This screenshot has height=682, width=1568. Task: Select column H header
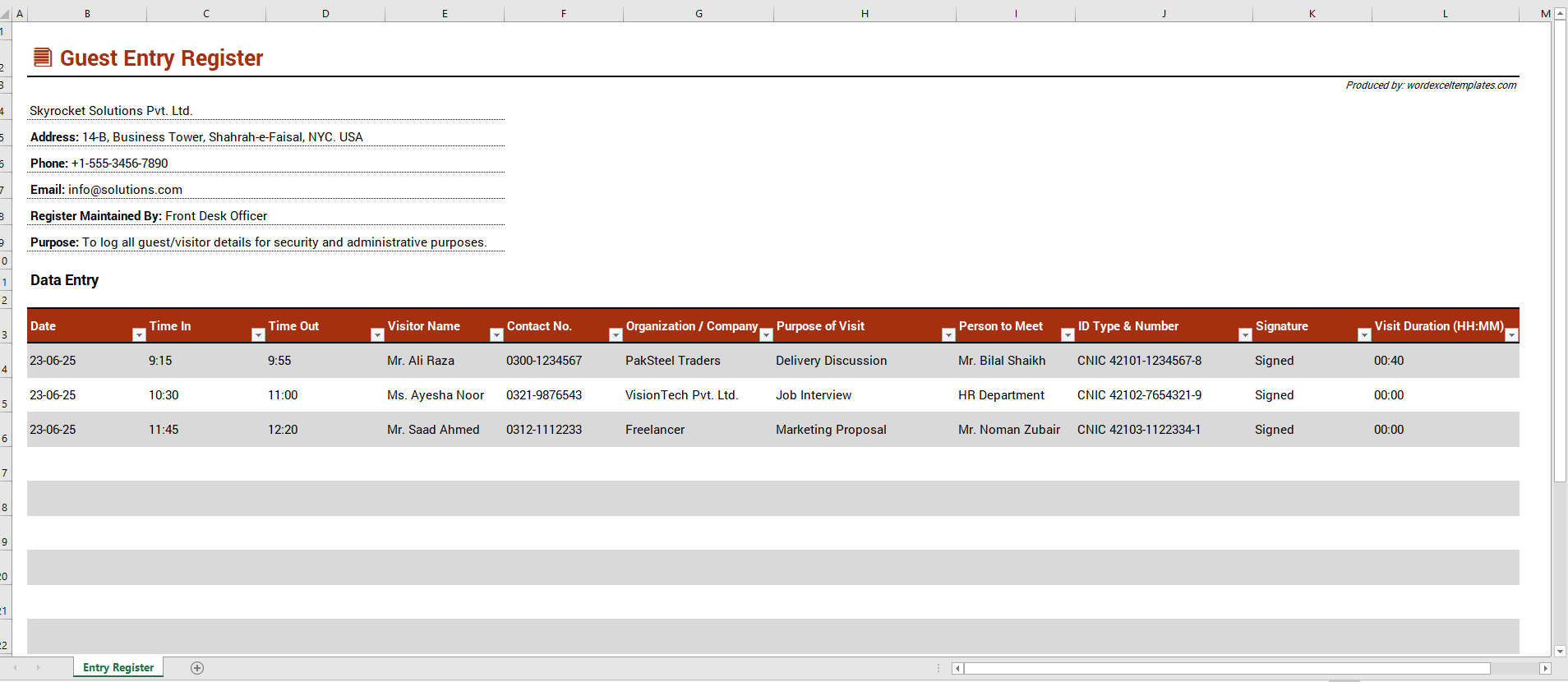point(865,14)
